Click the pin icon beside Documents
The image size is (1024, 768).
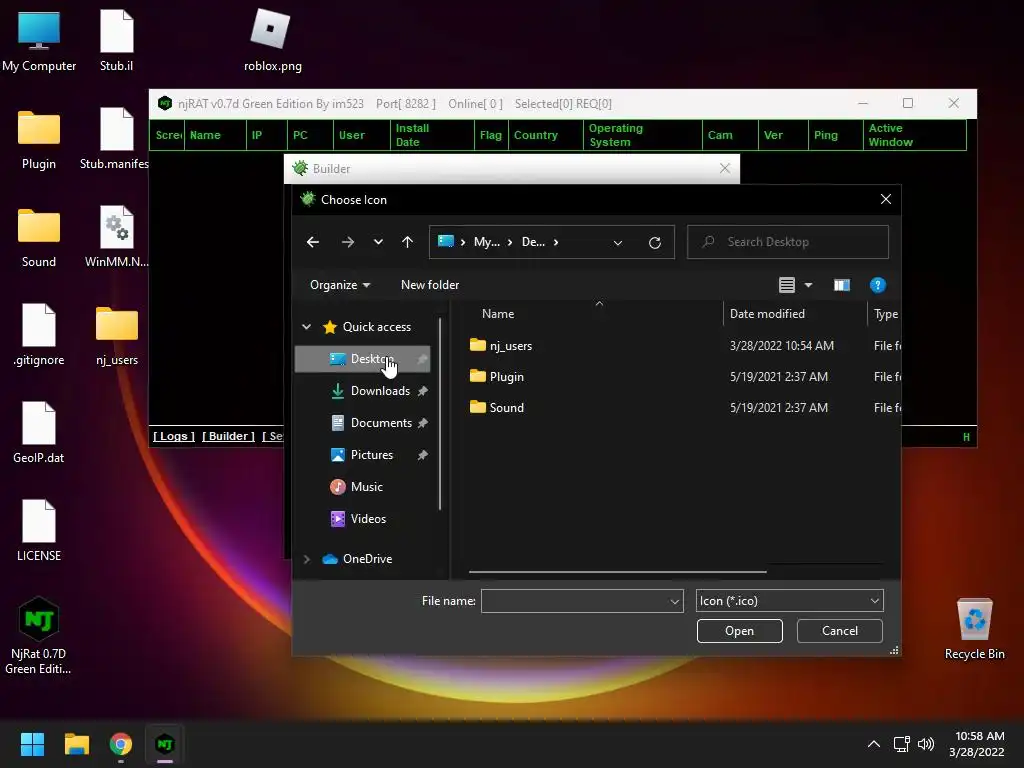coord(423,423)
